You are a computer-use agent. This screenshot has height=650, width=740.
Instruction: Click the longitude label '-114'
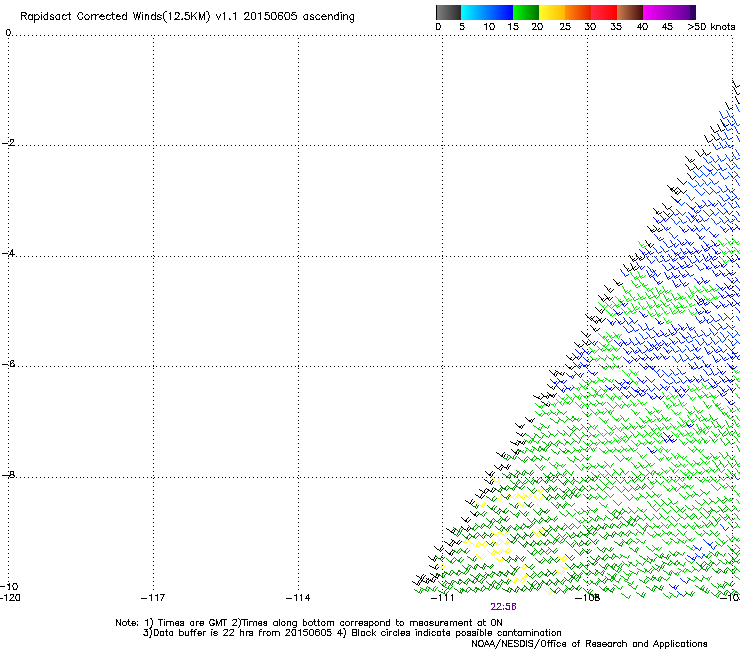click(298, 598)
